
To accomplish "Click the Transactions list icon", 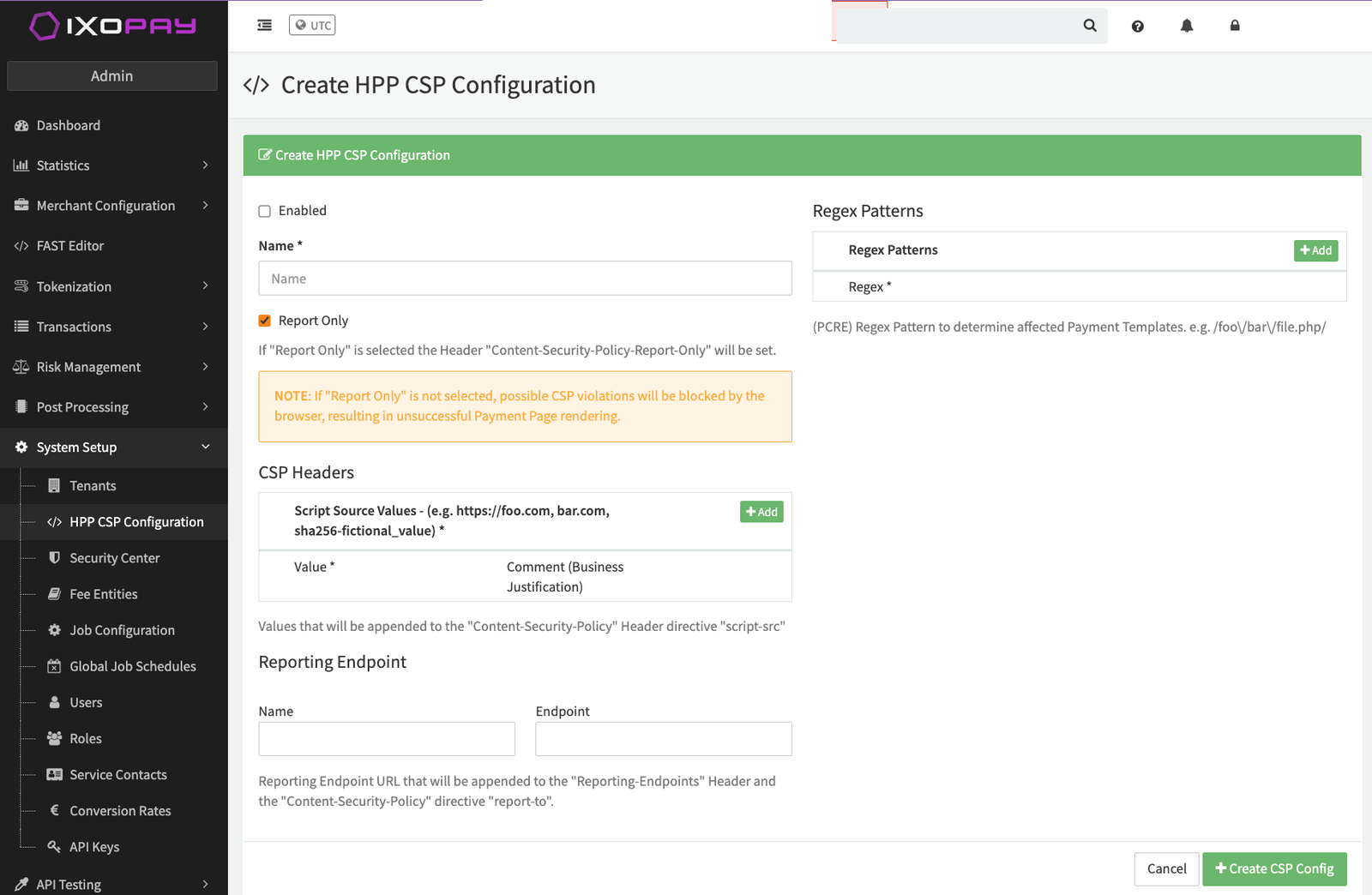I will coord(21,327).
